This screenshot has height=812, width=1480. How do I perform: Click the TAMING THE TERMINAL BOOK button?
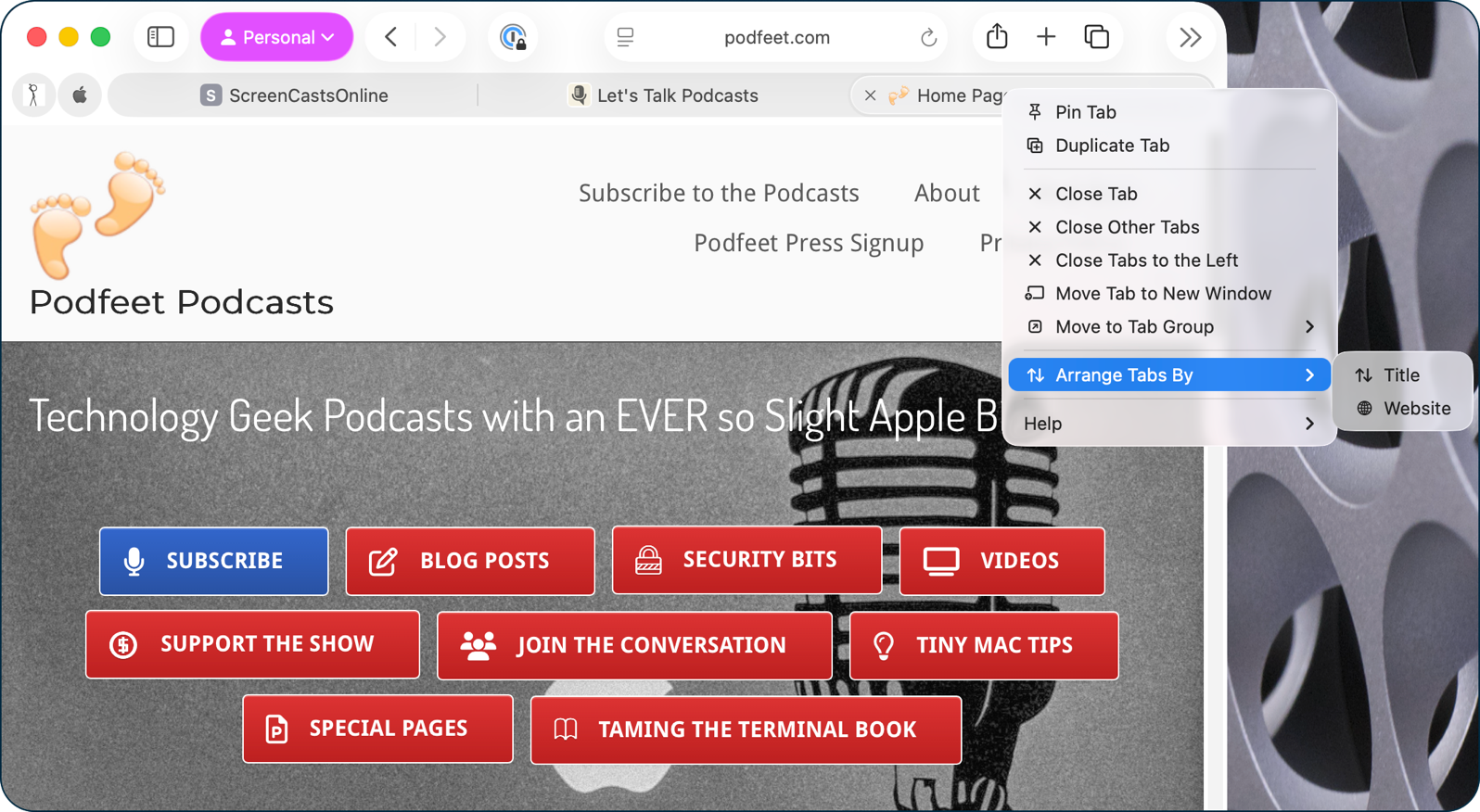tap(746, 730)
